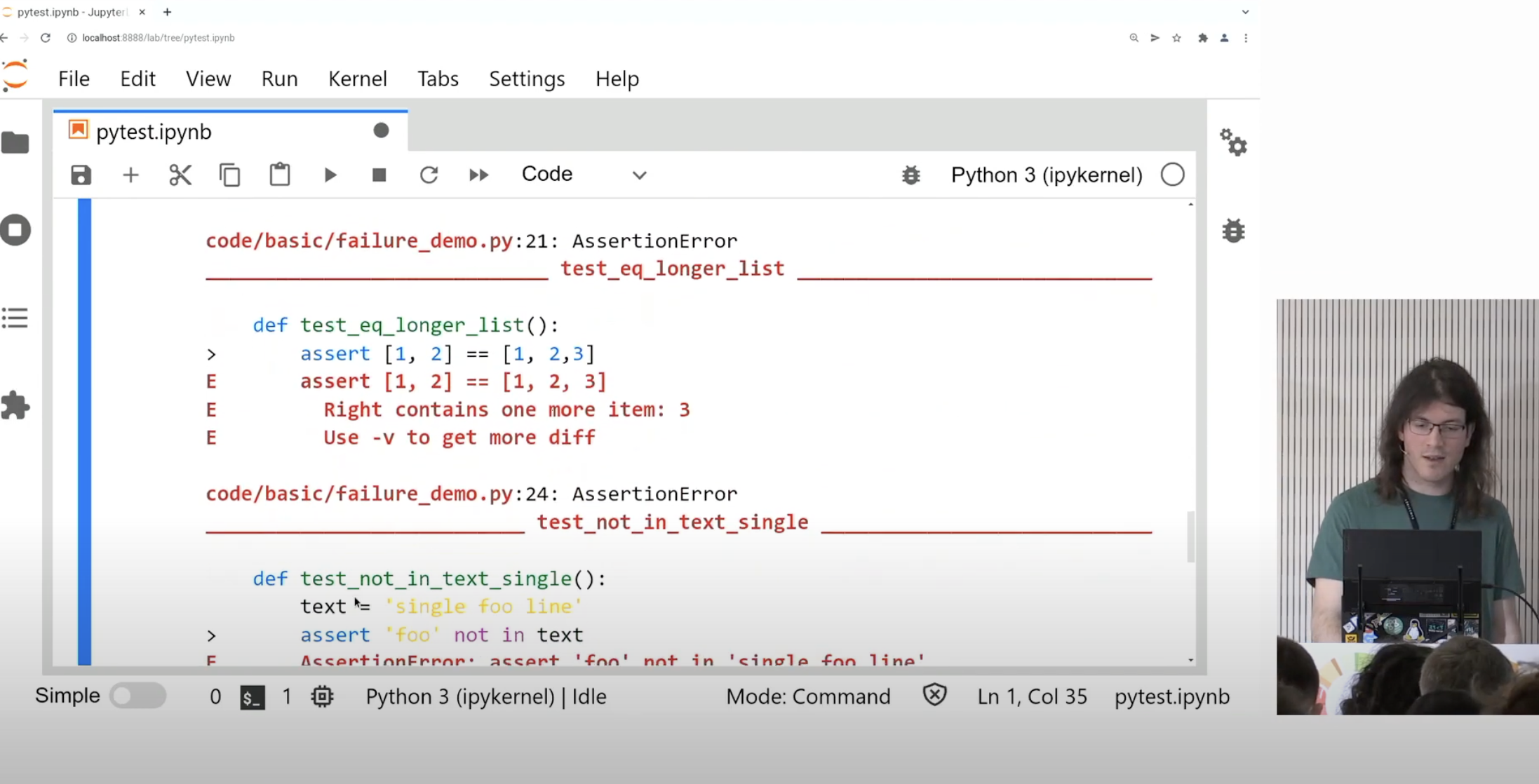Viewport: 1539px width, 784px height.
Task: Open the extension manager puzzle icon
Action: [x=15, y=405]
